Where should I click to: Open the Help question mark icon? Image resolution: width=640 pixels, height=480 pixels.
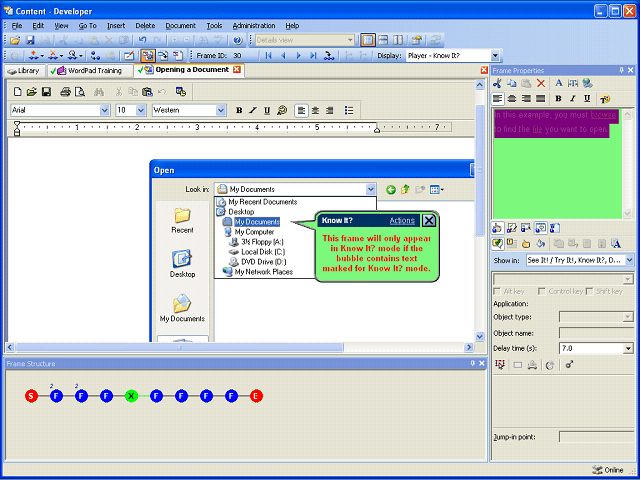point(238,40)
